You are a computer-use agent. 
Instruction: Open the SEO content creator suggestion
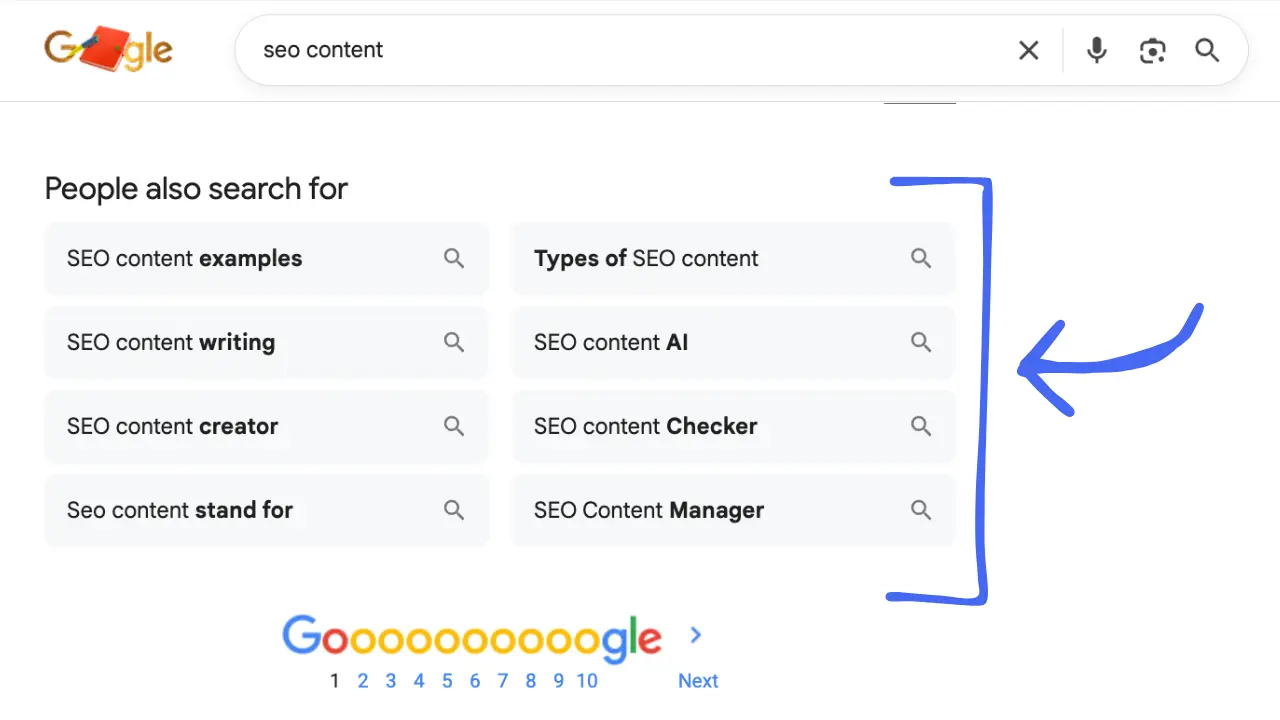coord(173,427)
